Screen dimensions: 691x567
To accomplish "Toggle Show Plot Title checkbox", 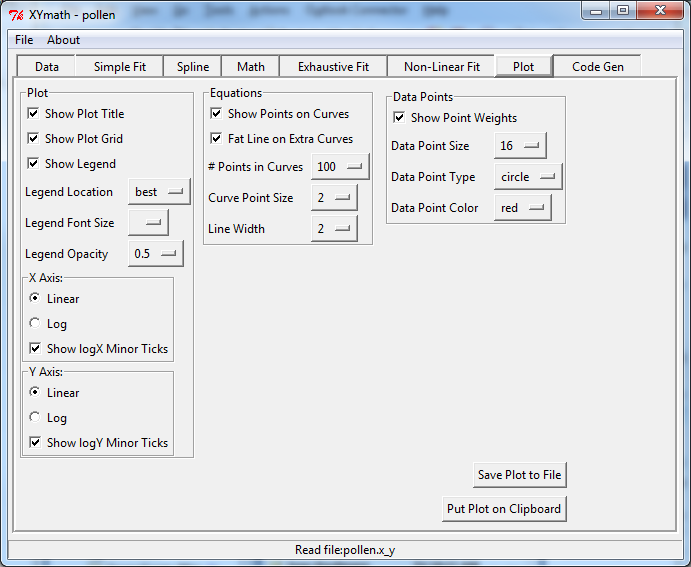I will pos(33,114).
